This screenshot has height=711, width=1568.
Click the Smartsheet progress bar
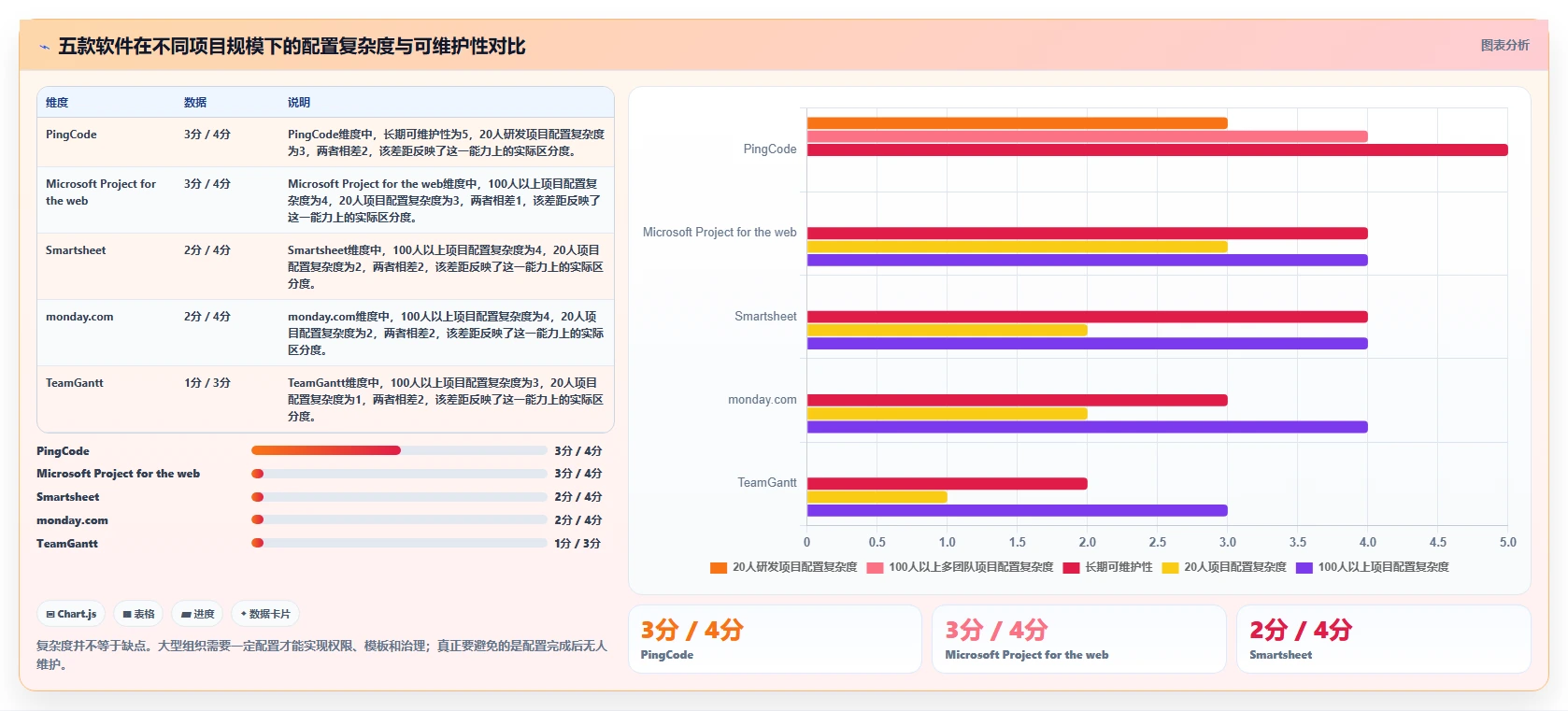(399, 497)
